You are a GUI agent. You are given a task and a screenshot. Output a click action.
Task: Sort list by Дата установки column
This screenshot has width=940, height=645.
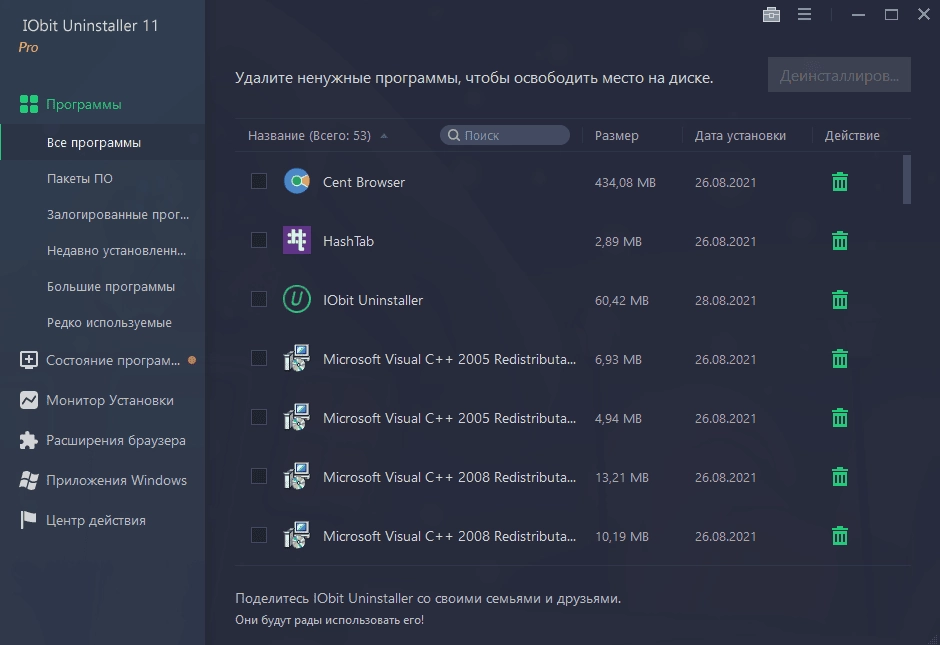pos(740,135)
